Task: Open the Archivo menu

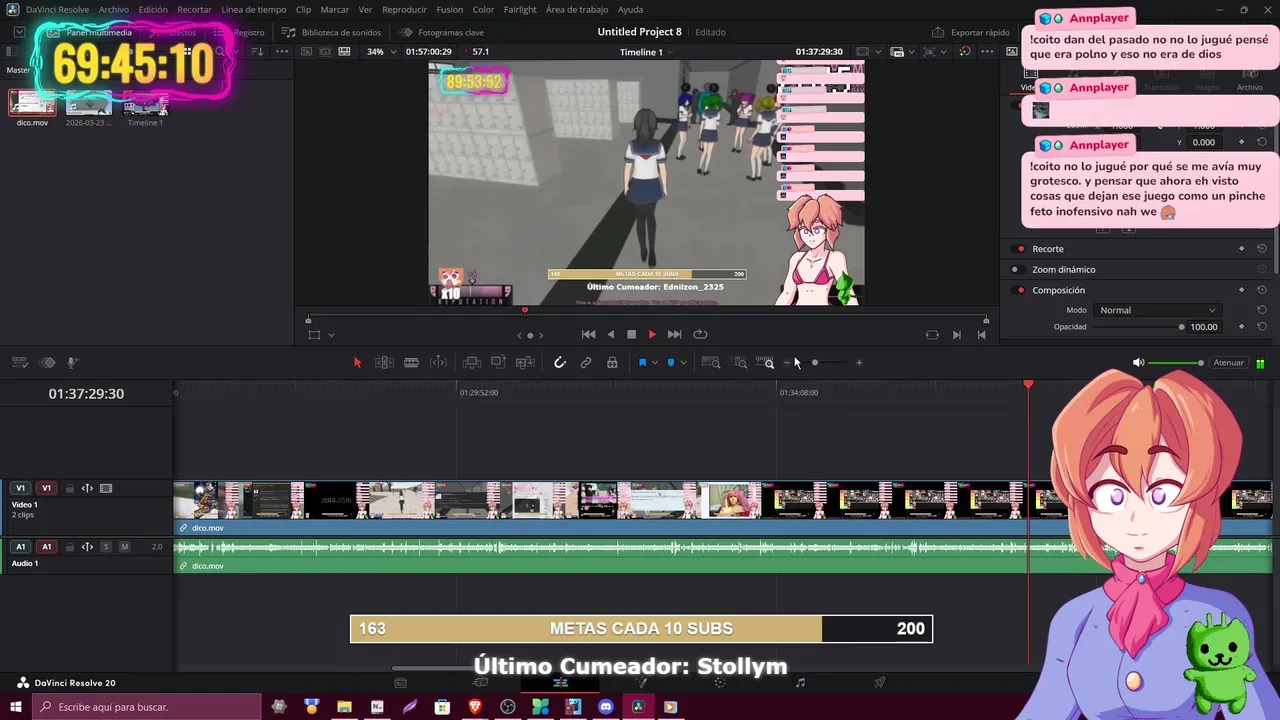Action: coord(113,9)
